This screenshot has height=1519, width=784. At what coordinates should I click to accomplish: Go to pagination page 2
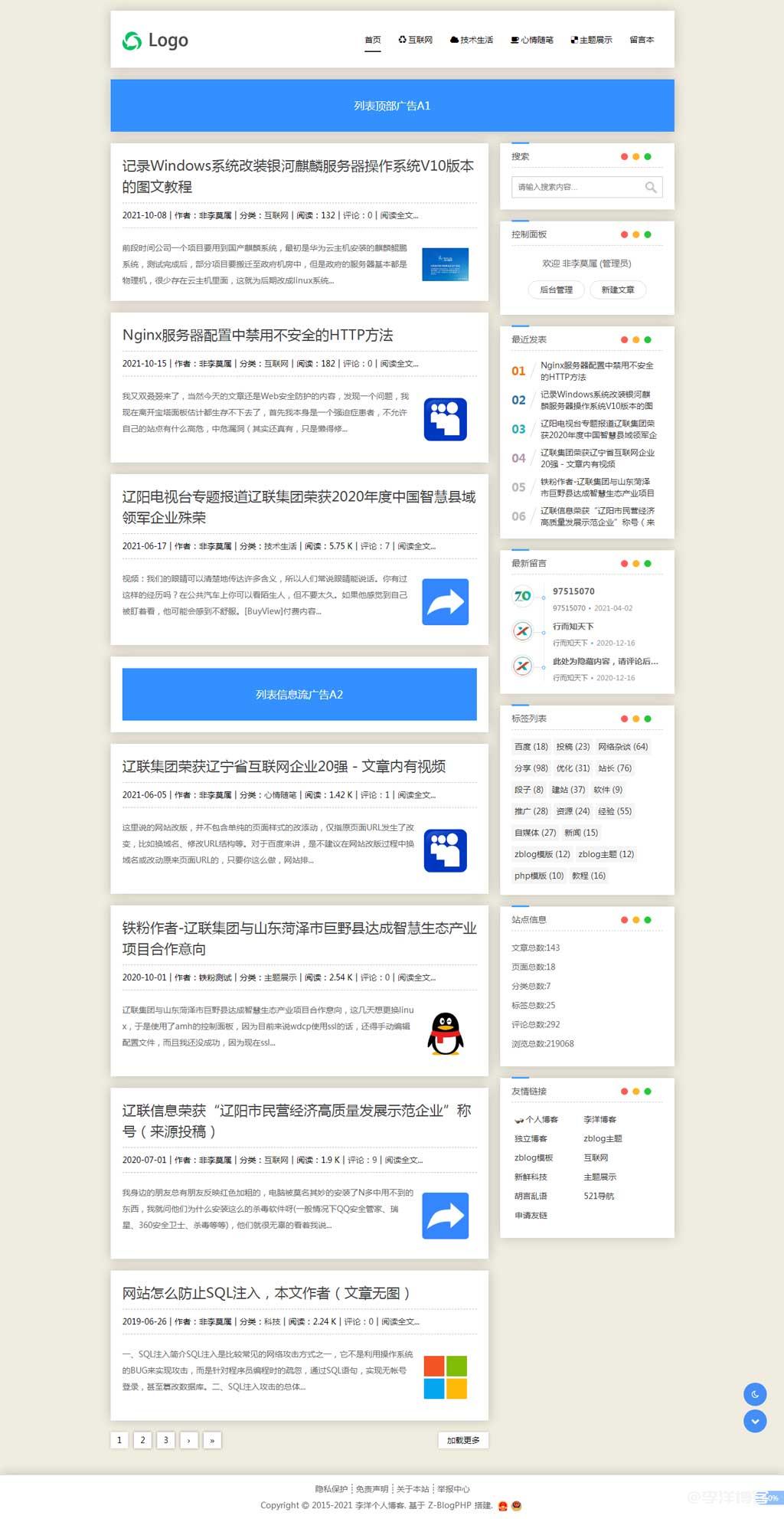point(142,1440)
